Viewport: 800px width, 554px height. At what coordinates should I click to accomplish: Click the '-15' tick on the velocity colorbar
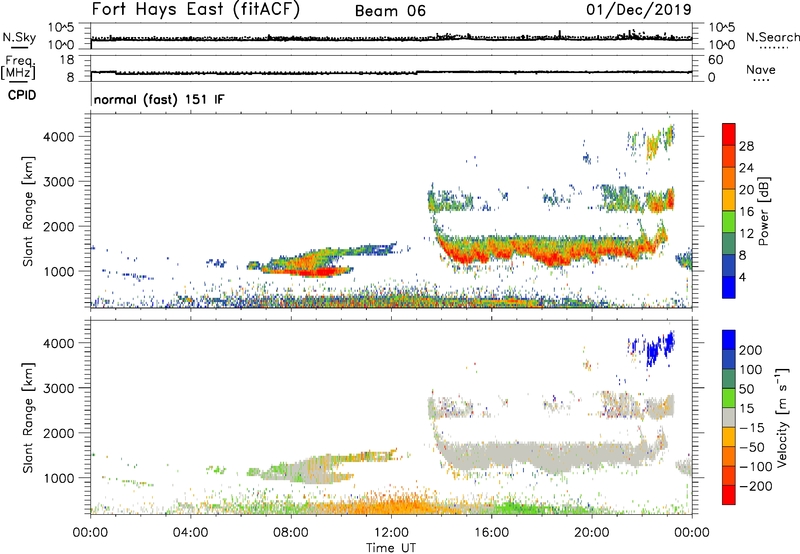[x=752, y=427]
